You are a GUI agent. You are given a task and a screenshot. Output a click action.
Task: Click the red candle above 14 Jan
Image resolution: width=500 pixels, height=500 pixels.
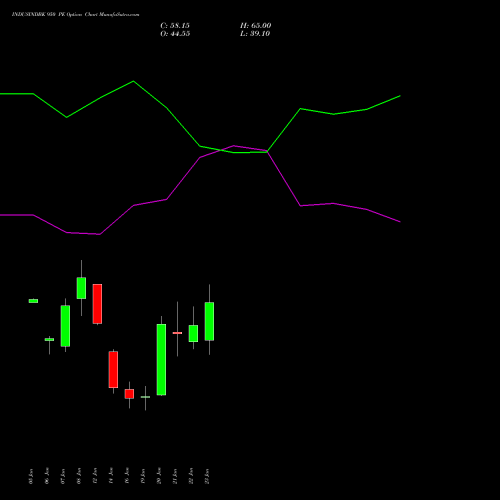(x=113, y=369)
